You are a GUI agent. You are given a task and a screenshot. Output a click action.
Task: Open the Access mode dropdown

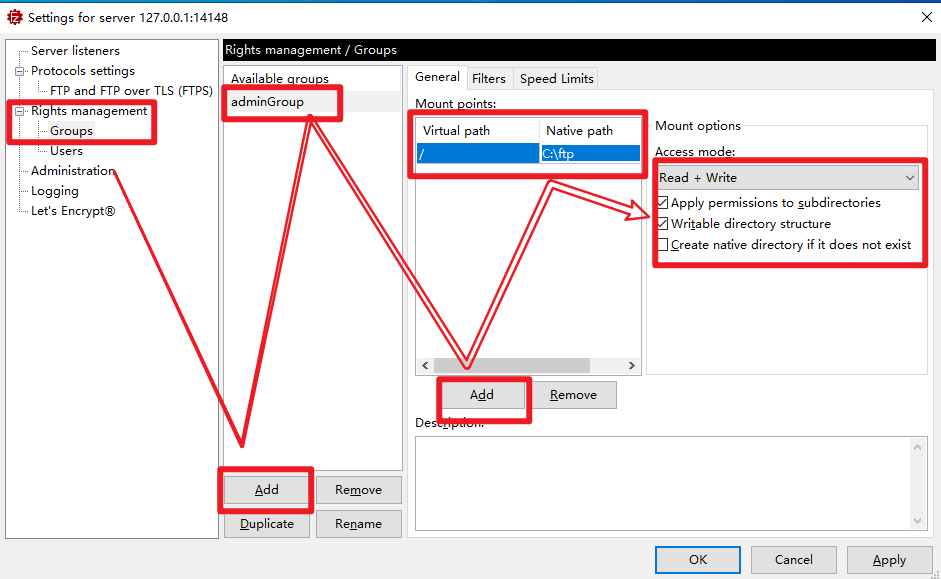(x=787, y=178)
